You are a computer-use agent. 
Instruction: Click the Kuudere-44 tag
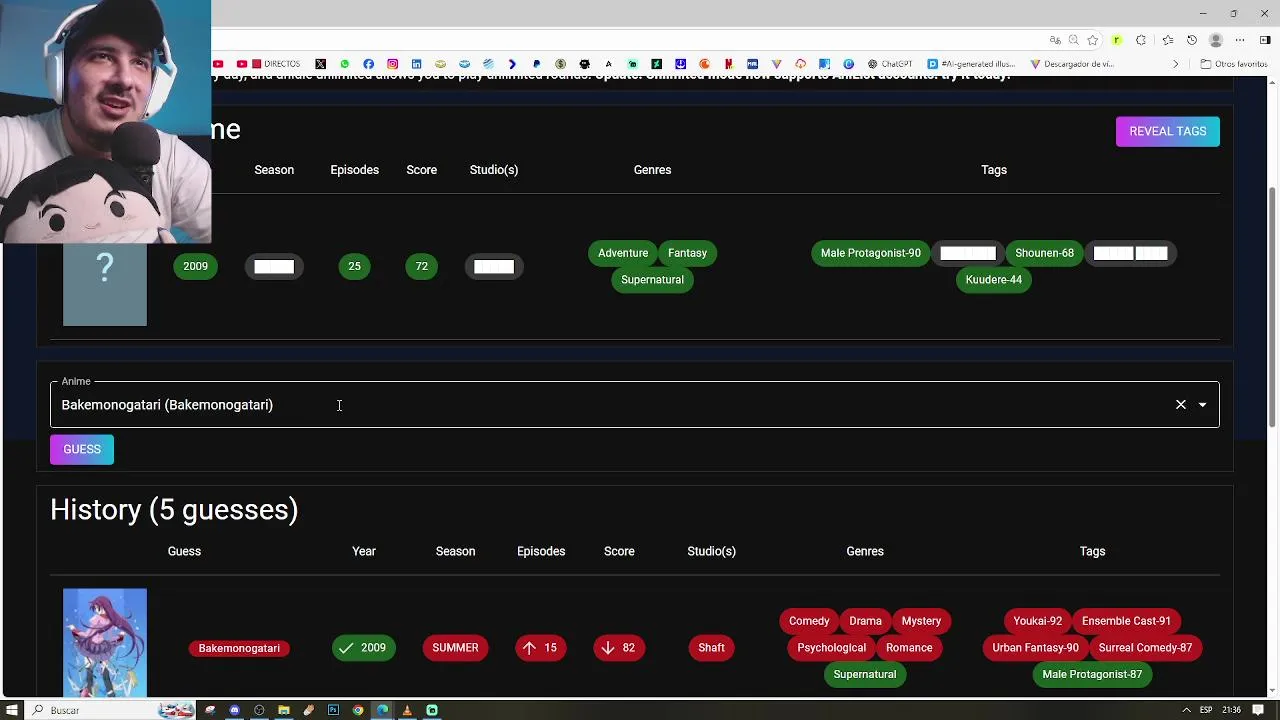[x=994, y=280]
